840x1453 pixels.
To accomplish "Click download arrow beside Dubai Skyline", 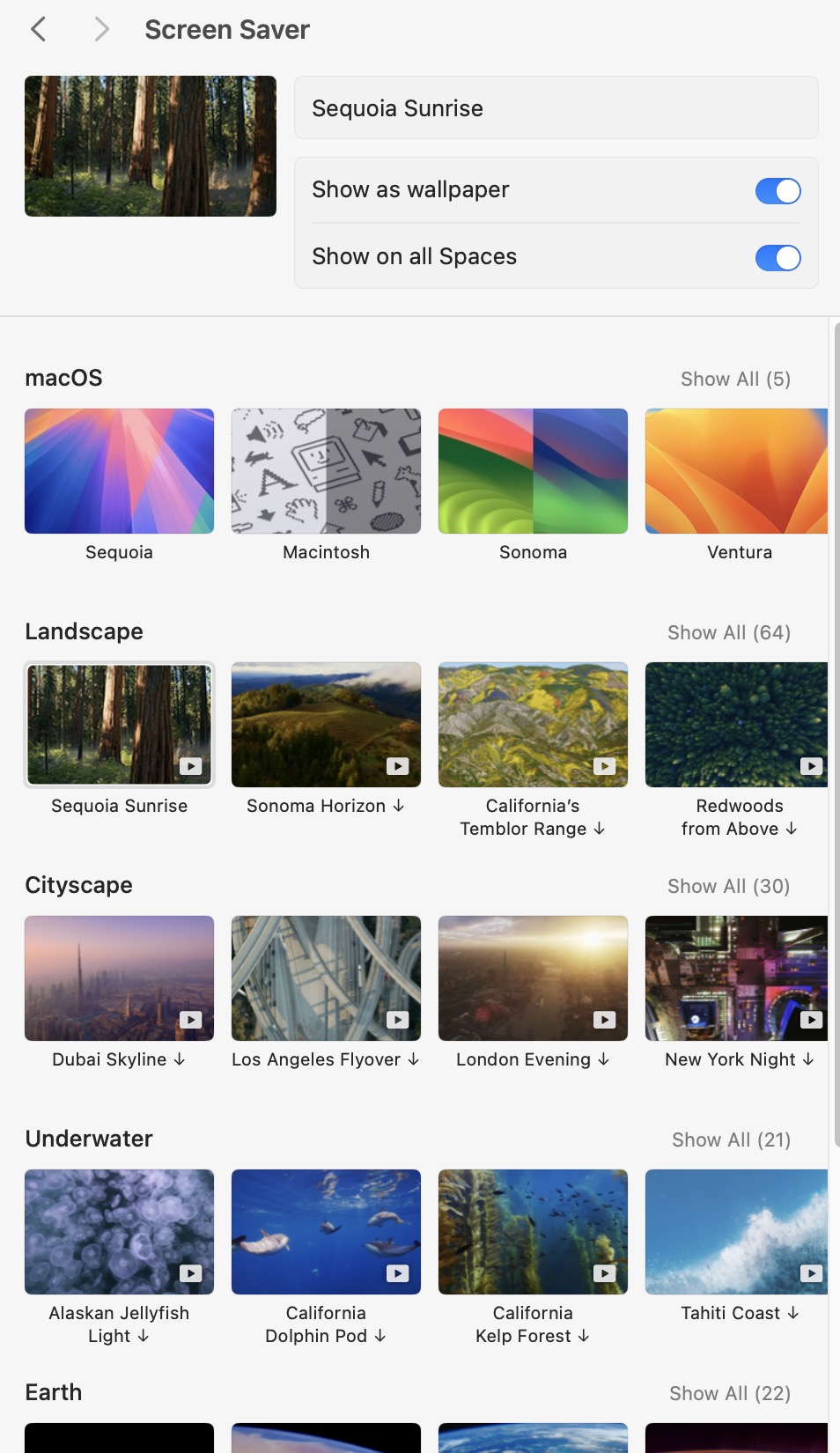I will pyautogui.click(x=180, y=1059).
